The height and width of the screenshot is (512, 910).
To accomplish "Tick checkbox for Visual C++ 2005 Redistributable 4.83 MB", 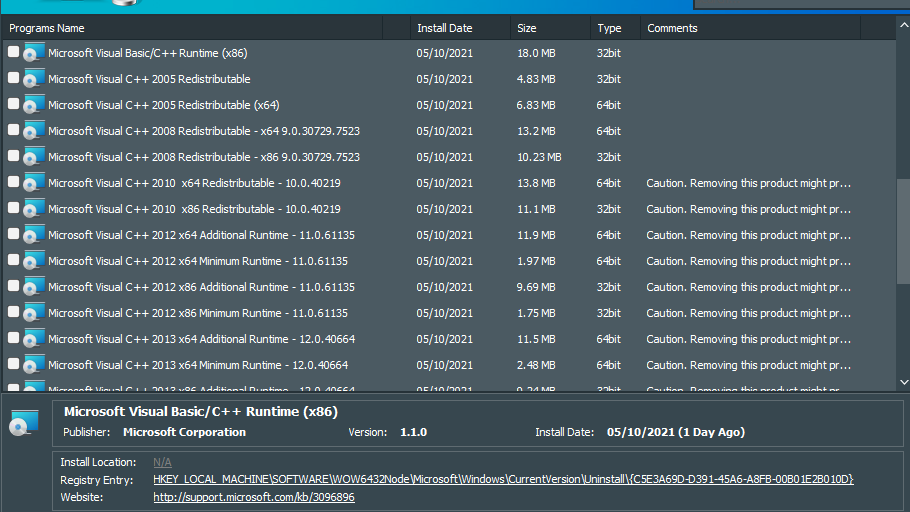I will [x=13, y=78].
